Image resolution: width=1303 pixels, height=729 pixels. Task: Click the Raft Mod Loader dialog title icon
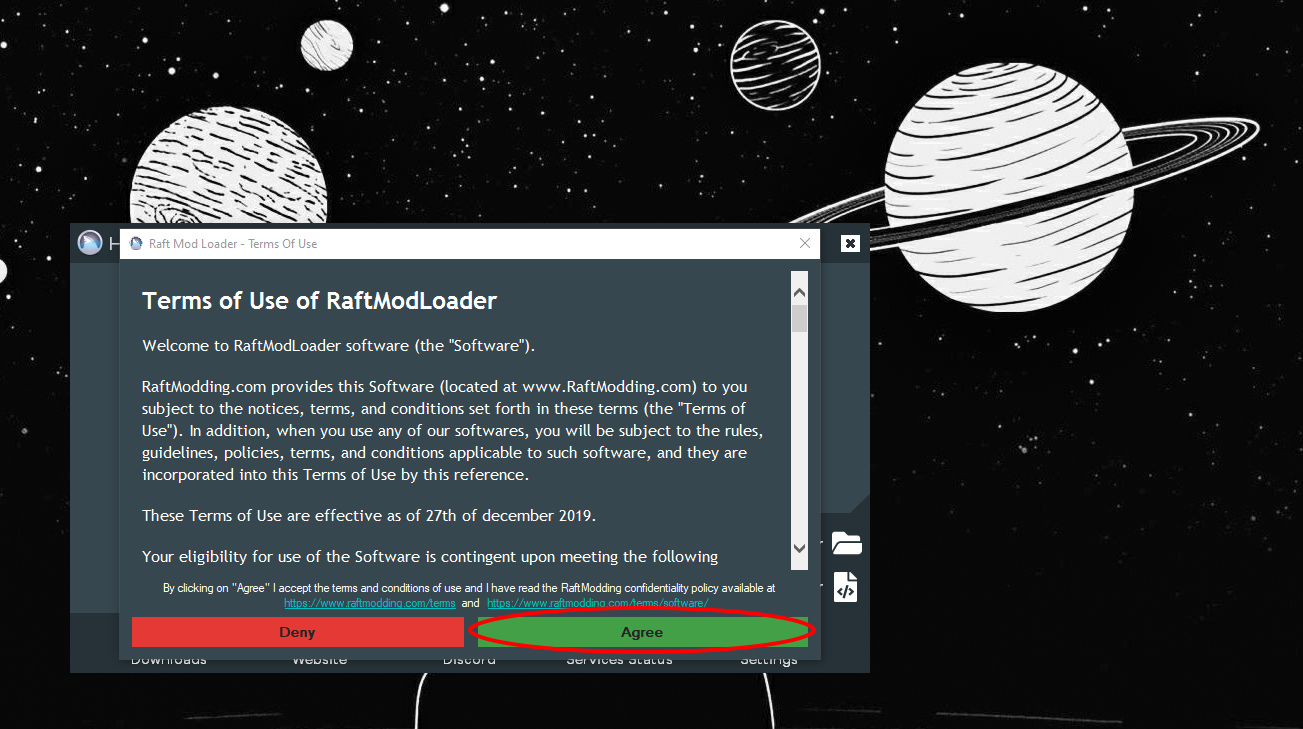pyautogui.click(x=137, y=243)
